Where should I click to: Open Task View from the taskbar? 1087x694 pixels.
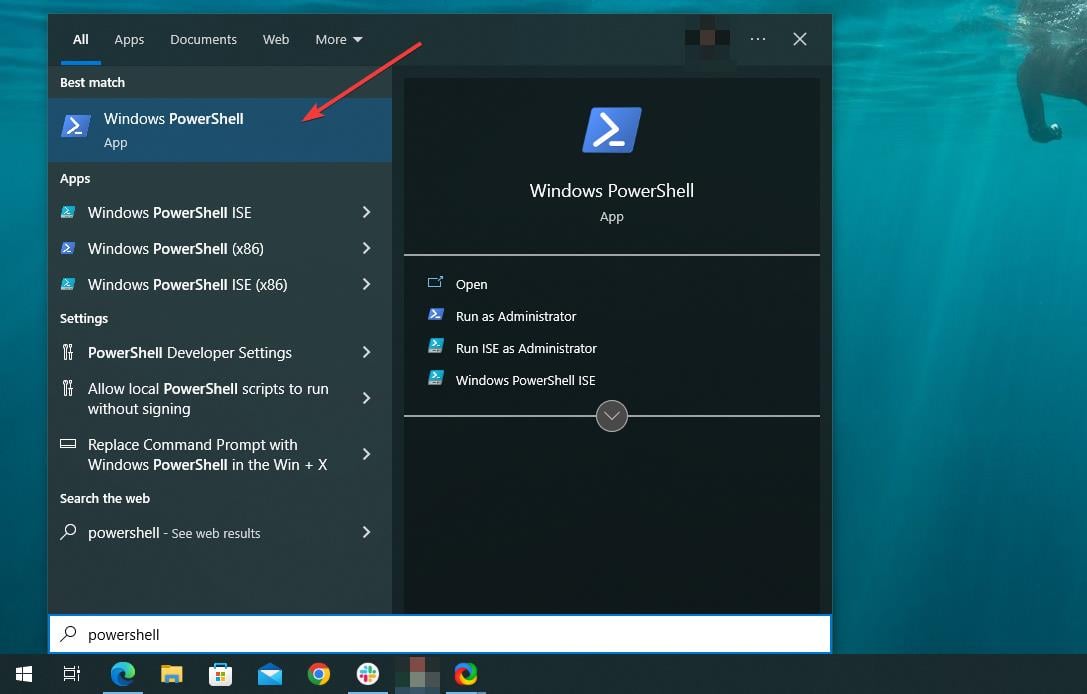click(72, 674)
